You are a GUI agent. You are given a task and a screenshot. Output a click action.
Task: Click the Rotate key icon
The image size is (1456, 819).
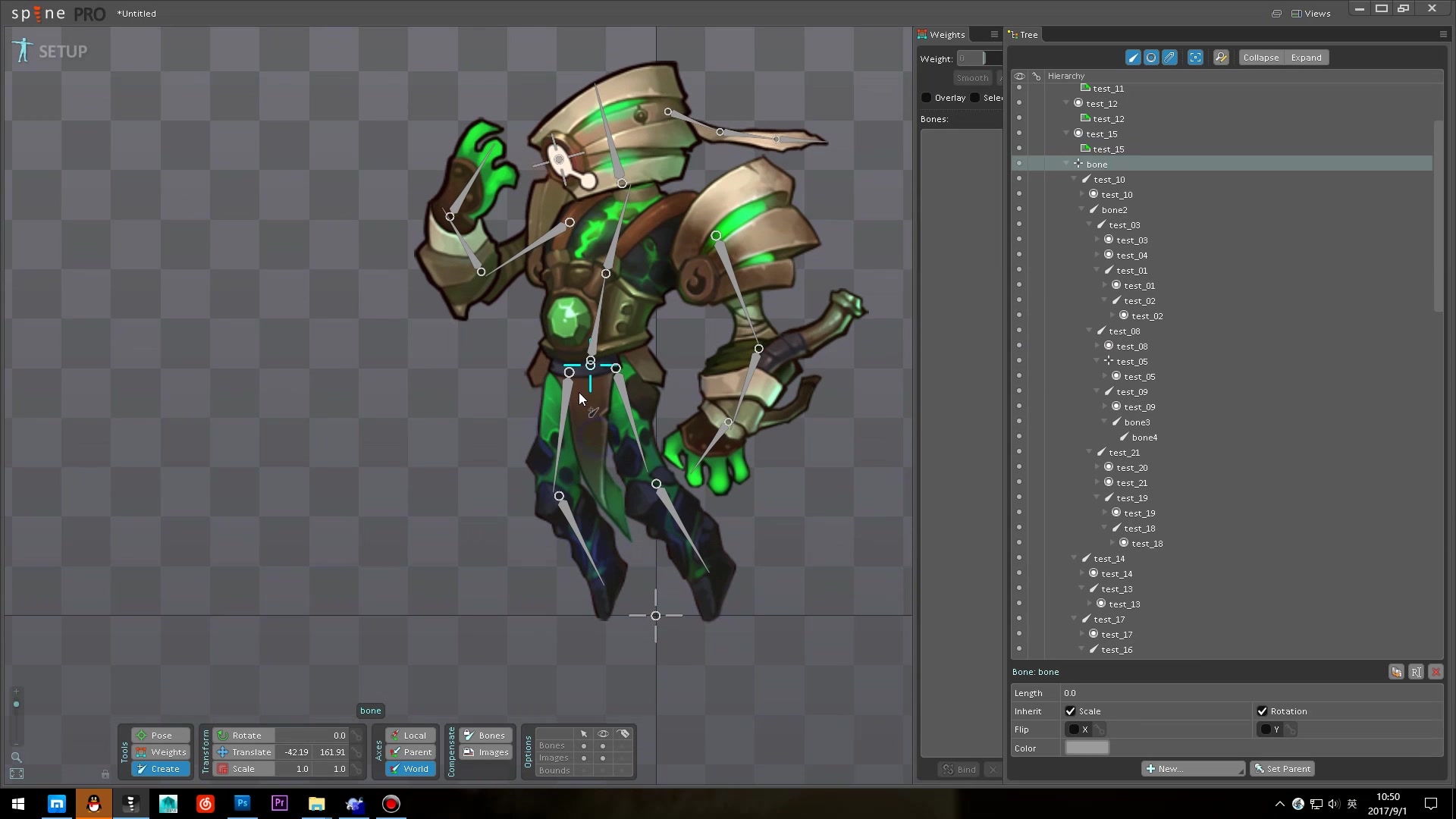pos(356,736)
